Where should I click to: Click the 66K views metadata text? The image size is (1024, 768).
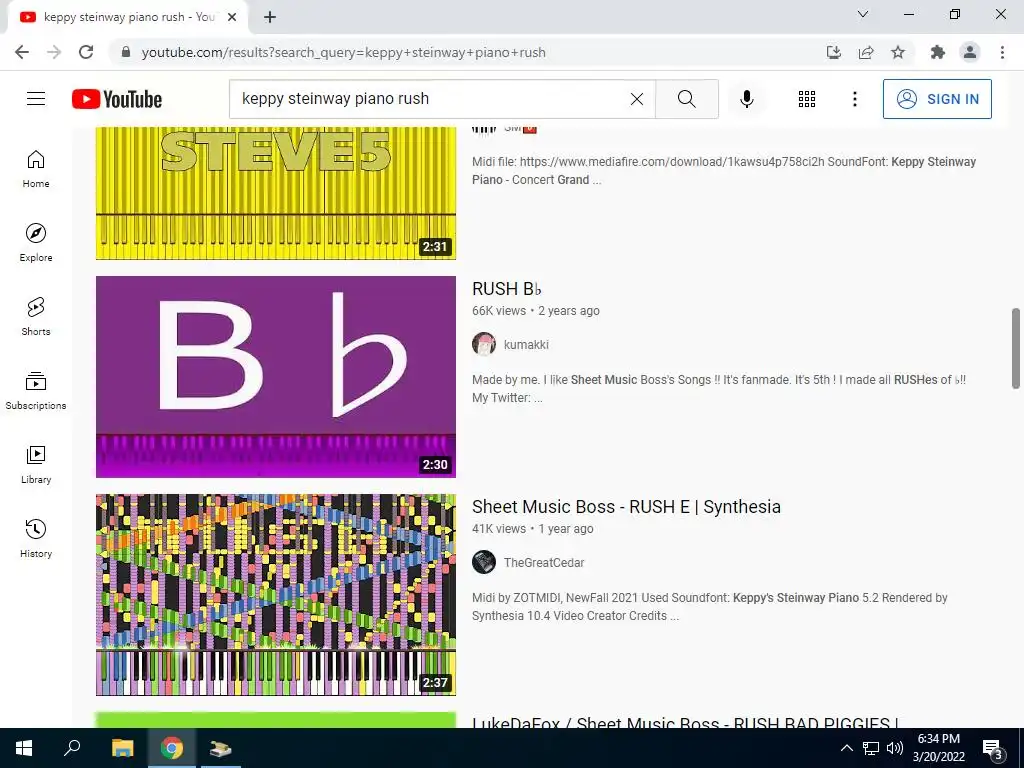click(499, 311)
